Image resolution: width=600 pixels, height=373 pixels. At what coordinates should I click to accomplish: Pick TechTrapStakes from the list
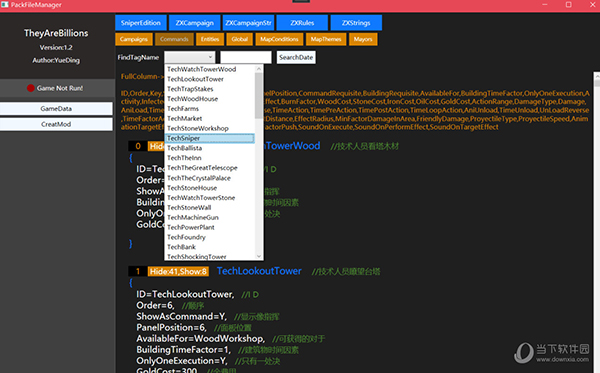pos(210,89)
